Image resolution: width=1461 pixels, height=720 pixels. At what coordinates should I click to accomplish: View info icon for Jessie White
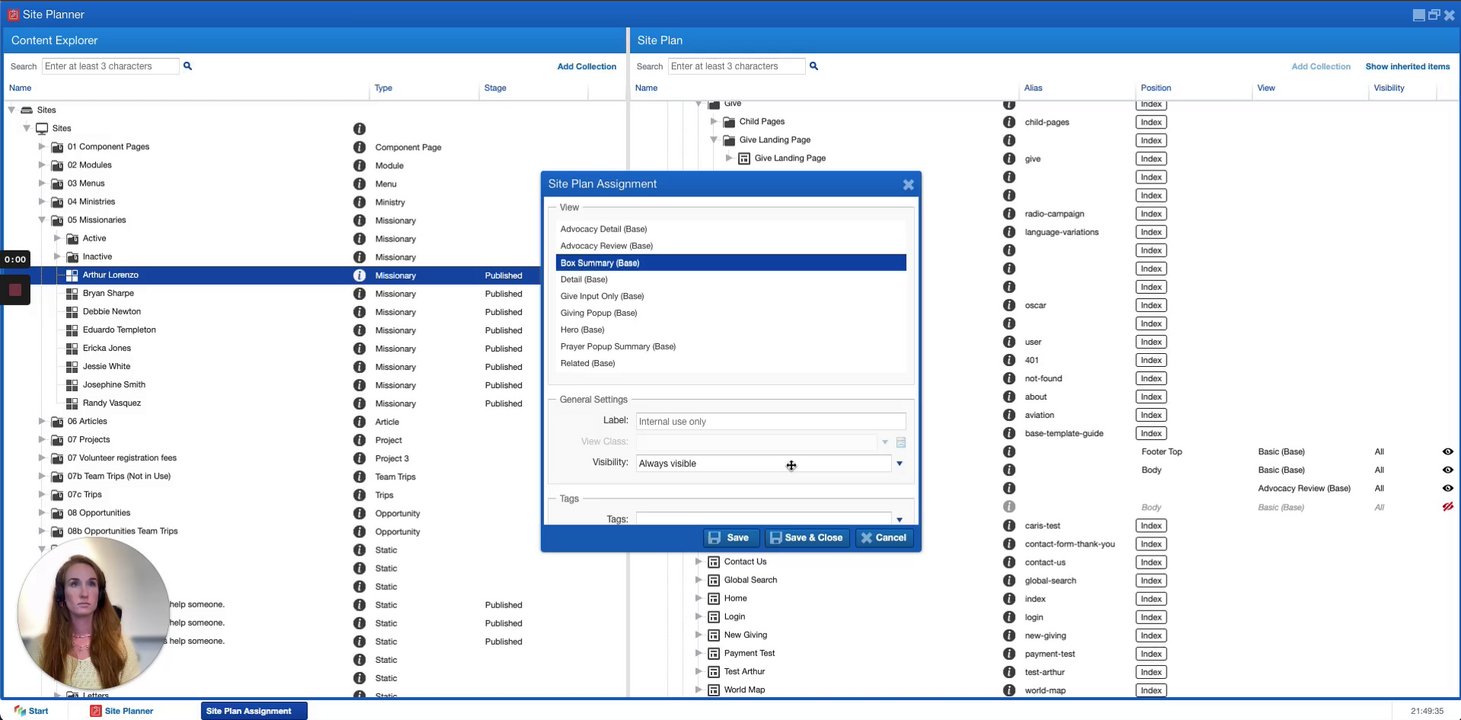click(359, 367)
